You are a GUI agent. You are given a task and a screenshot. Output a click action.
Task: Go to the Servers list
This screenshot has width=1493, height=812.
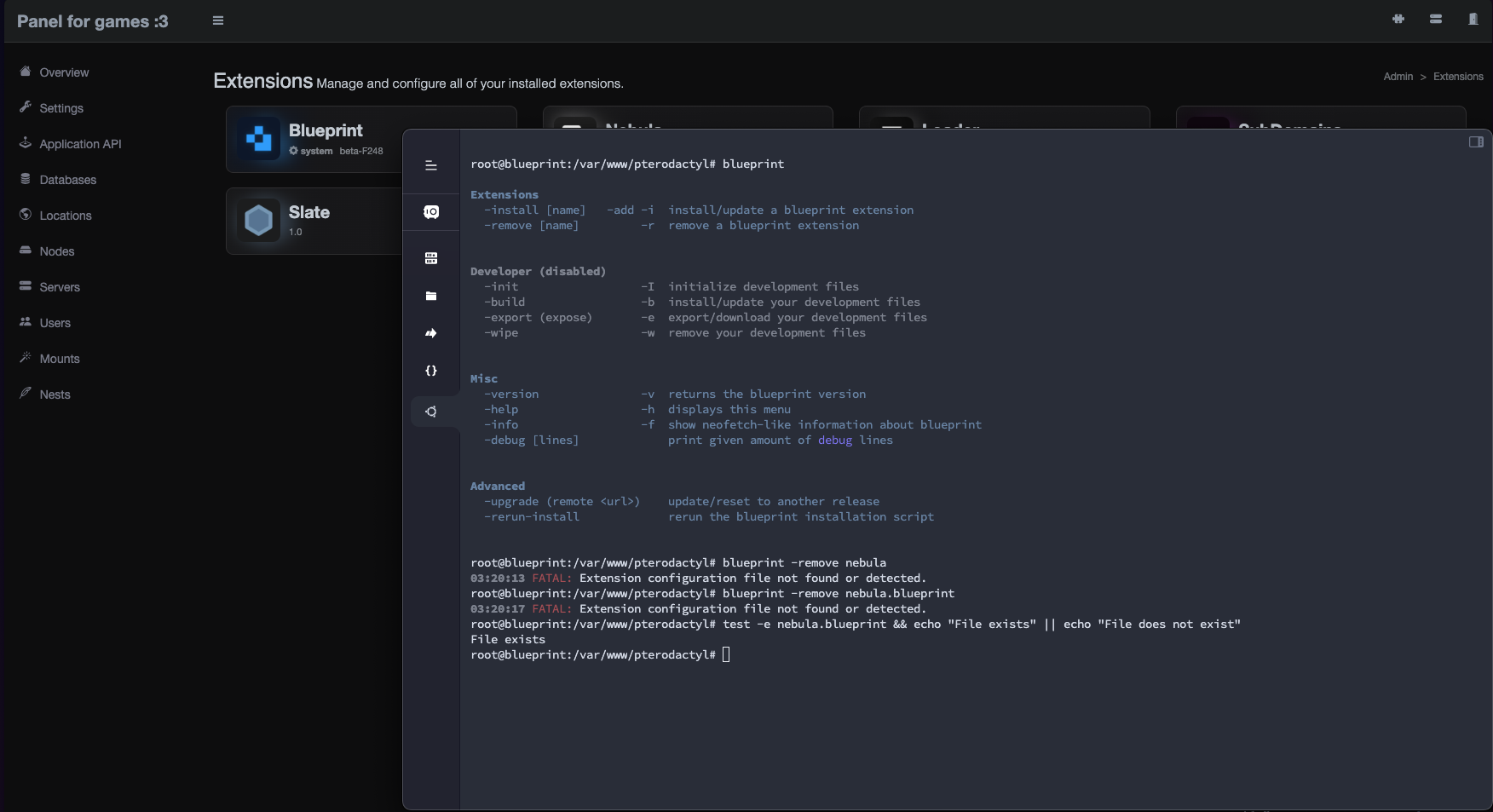point(60,287)
